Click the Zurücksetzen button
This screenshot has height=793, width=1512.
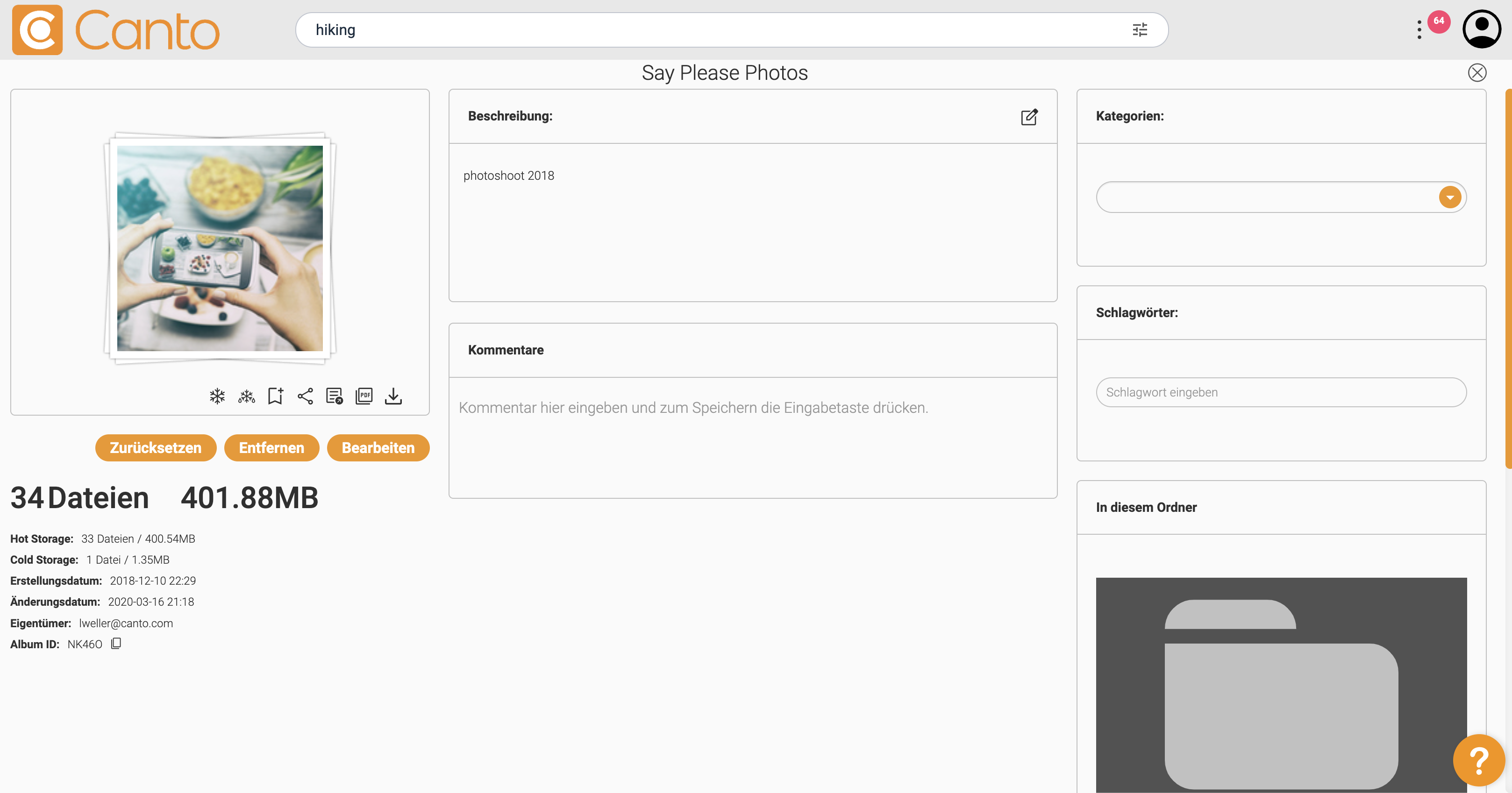(x=156, y=447)
